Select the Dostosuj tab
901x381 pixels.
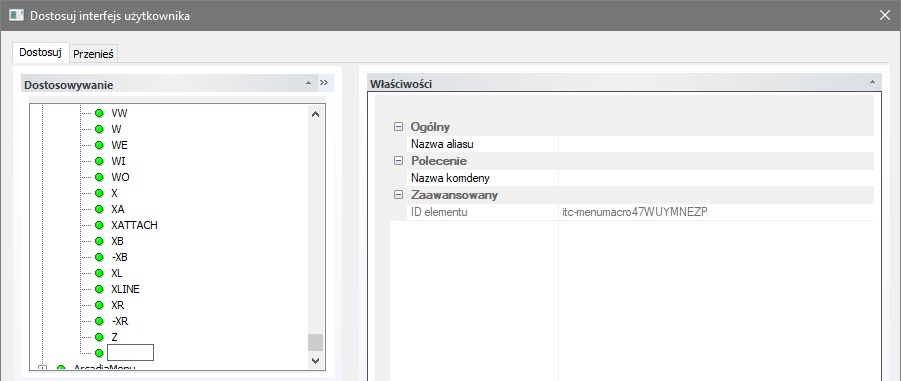pyautogui.click(x=40, y=52)
